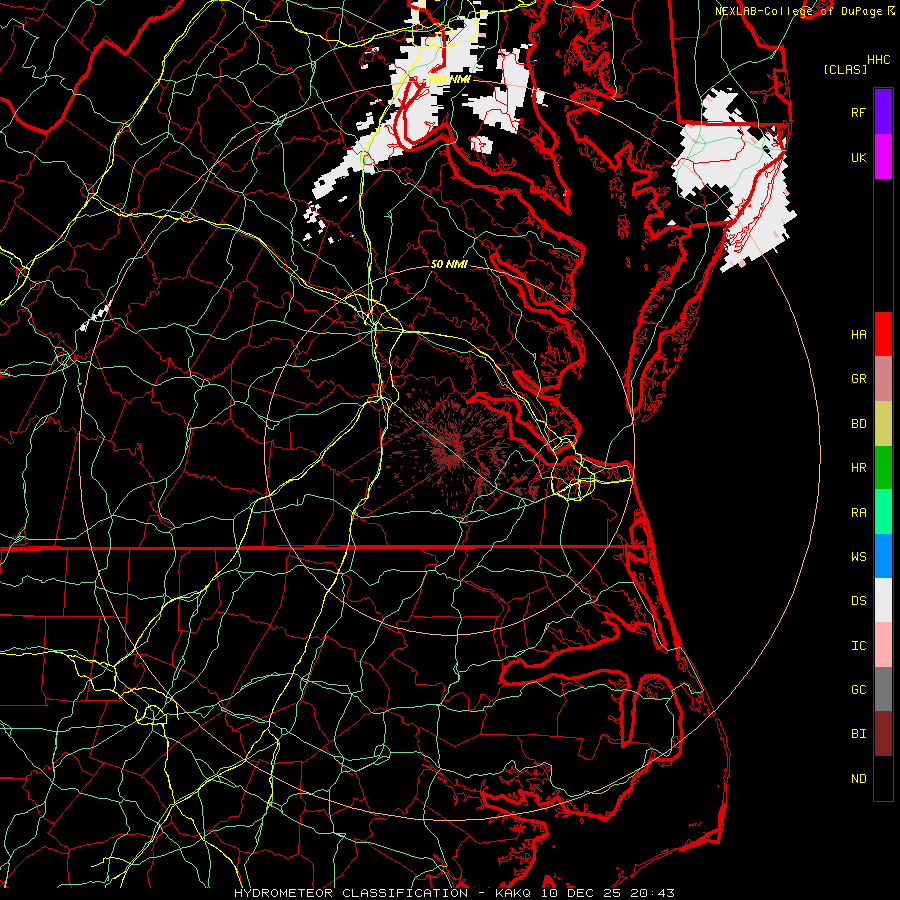Click the RF purple legend swatch
Image resolution: width=900 pixels, height=900 pixels.
click(883, 112)
